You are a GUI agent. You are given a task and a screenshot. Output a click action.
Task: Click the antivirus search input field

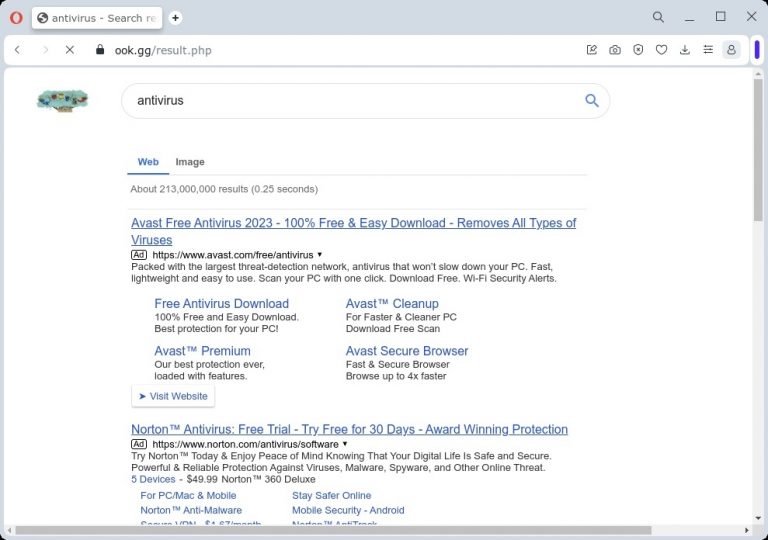pyautogui.click(x=350, y=100)
